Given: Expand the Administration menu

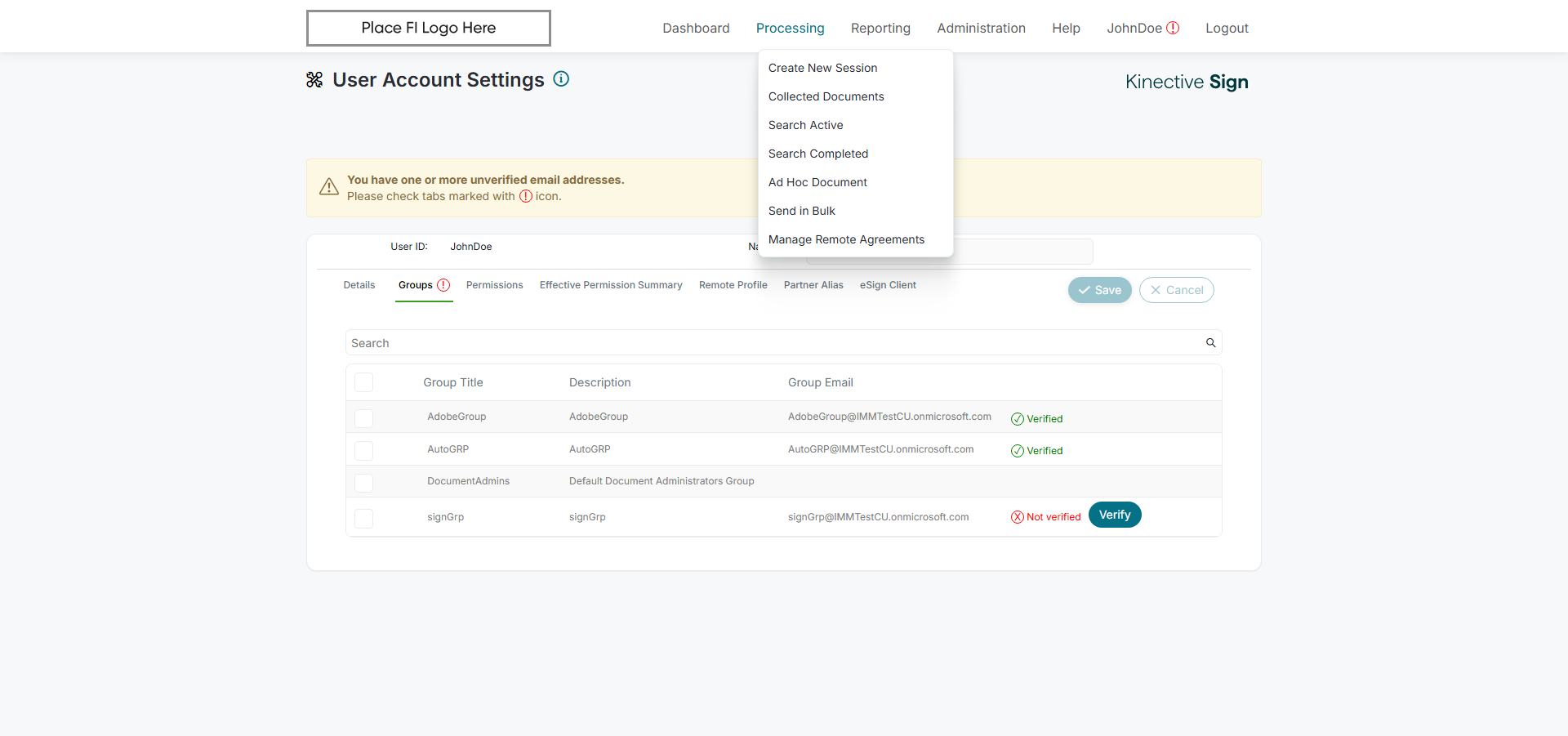Looking at the screenshot, I should coord(981,28).
